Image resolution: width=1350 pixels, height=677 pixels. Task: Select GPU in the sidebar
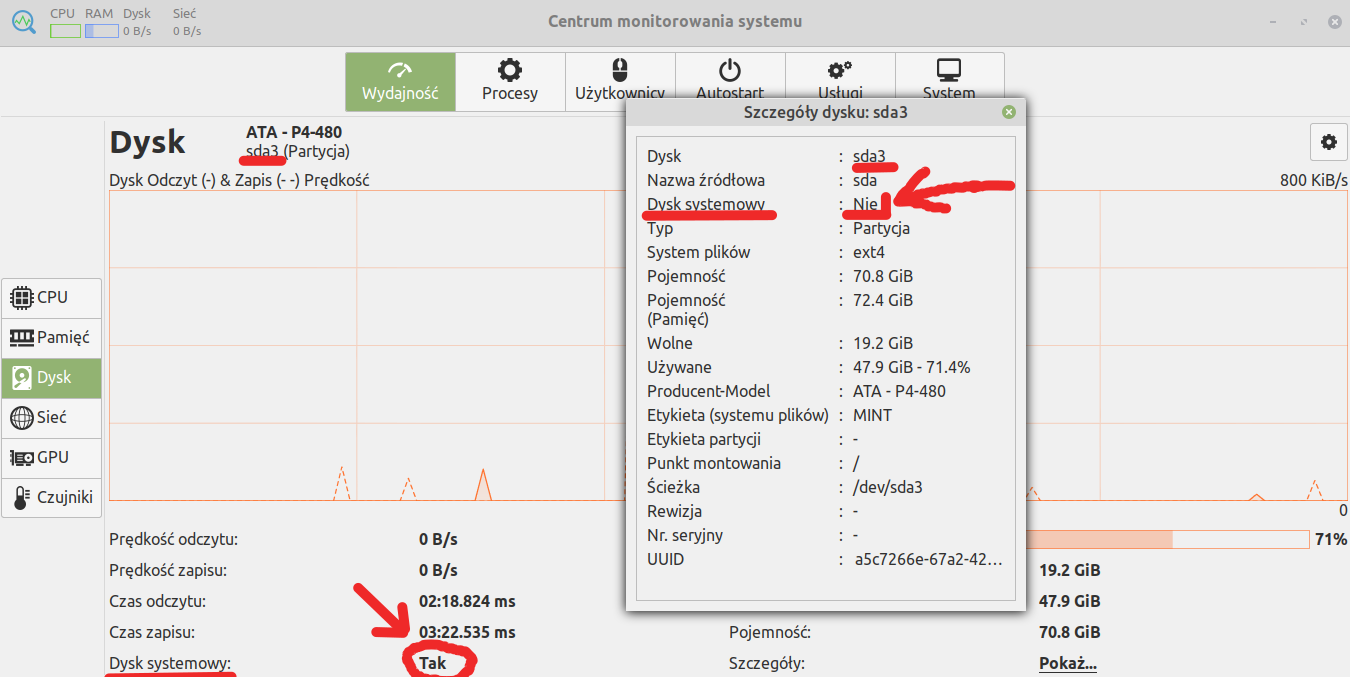52,458
